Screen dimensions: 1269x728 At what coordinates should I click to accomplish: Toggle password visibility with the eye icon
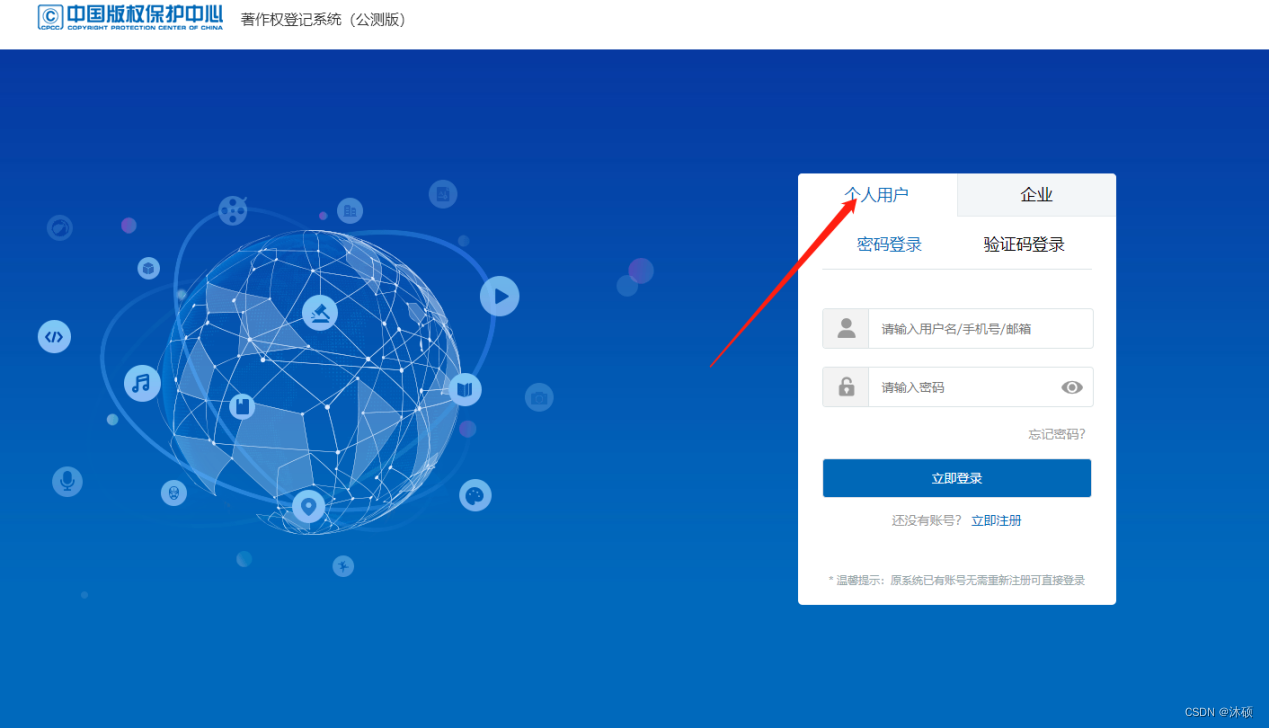pos(1072,387)
